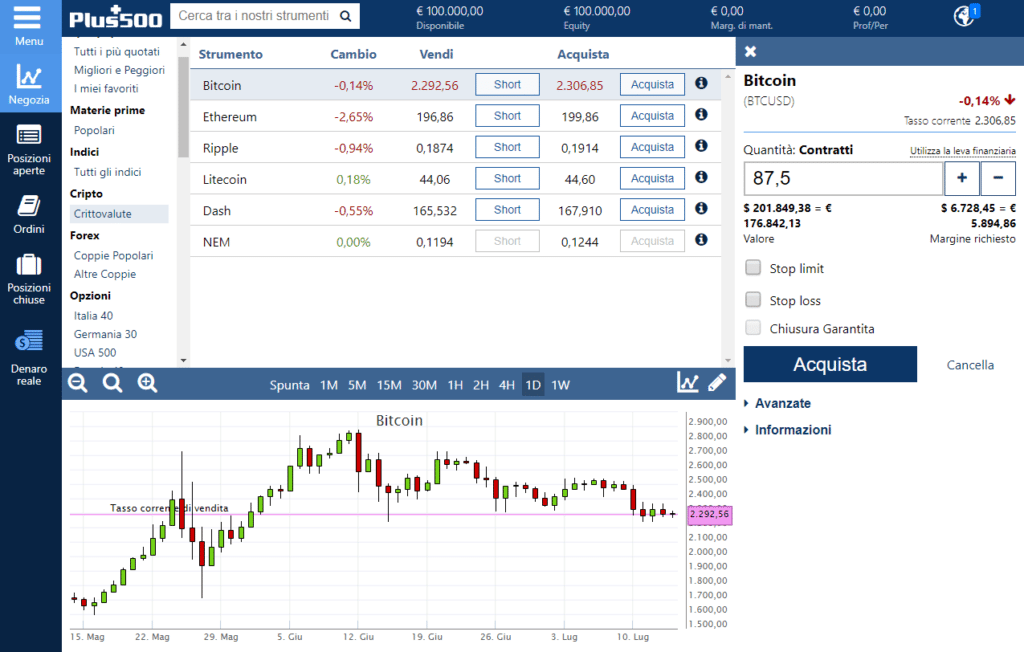The image size is (1024, 652).
Task: Select Spunta chart timeframe
Action: [289, 385]
